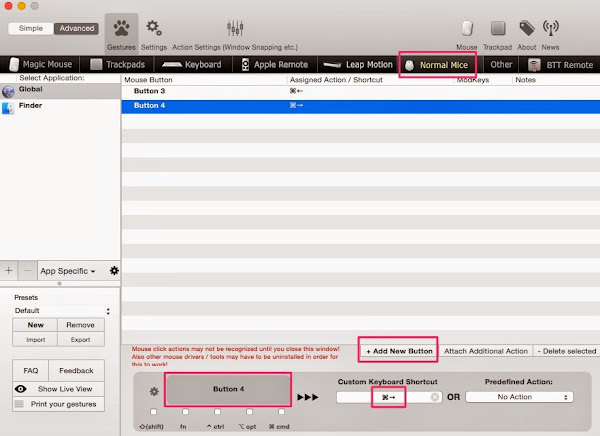
Task: Click the Custom Keyboard Shortcut field
Action: click(x=389, y=397)
